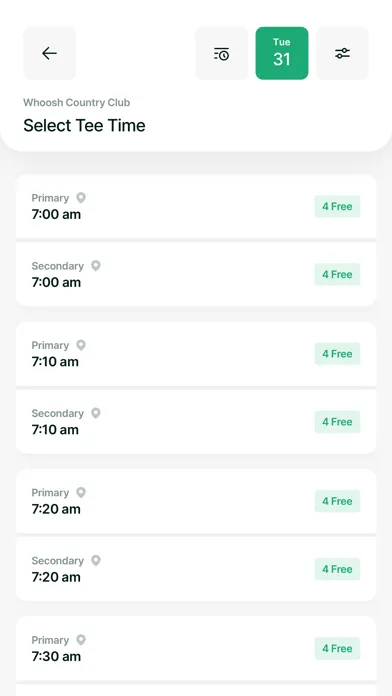Click 4 Free badge for Secondary 7:20 am
The height and width of the screenshot is (696, 392).
(x=337, y=569)
